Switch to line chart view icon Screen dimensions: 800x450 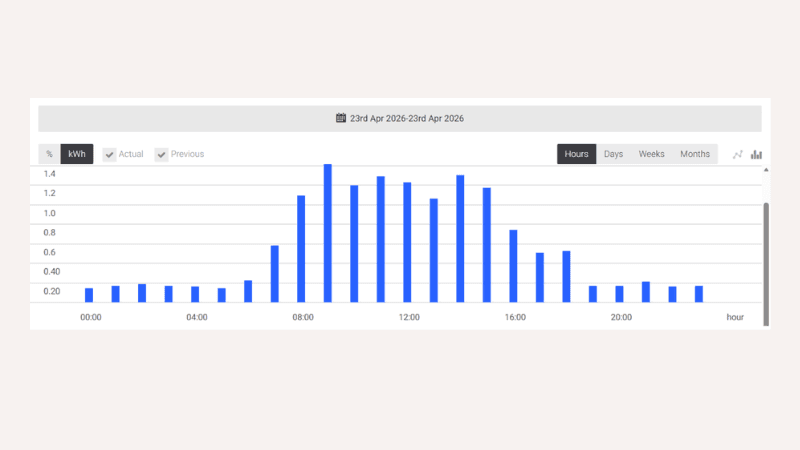tap(738, 154)
